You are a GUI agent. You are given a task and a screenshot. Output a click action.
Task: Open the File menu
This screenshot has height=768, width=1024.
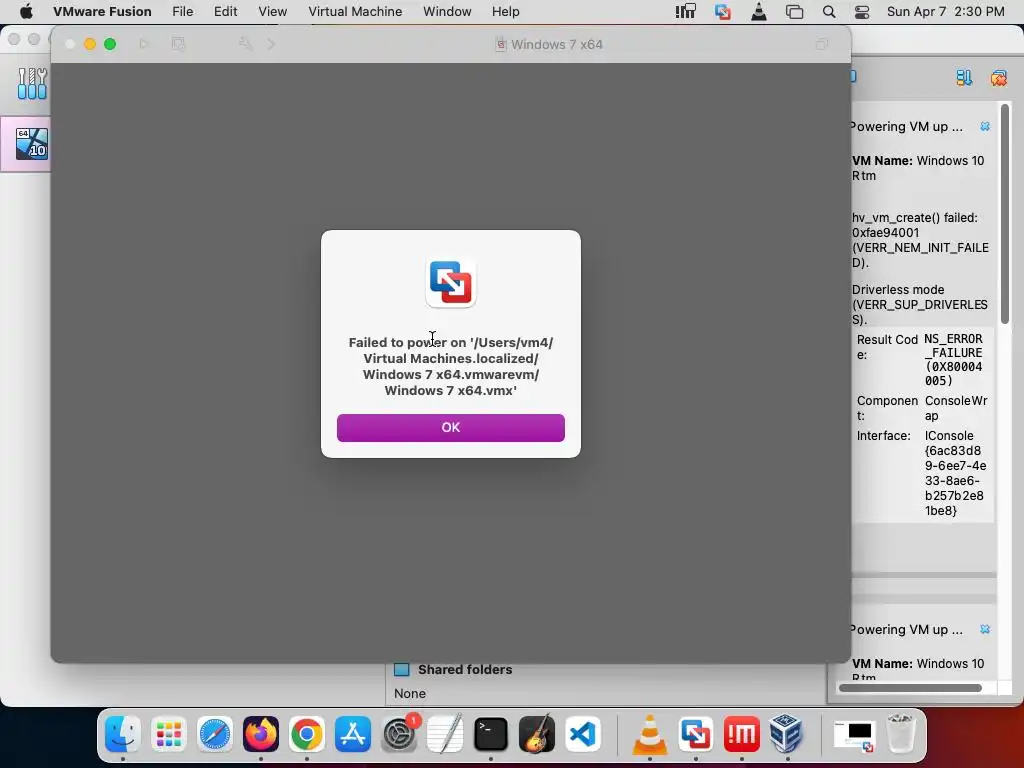click(182, 11)
